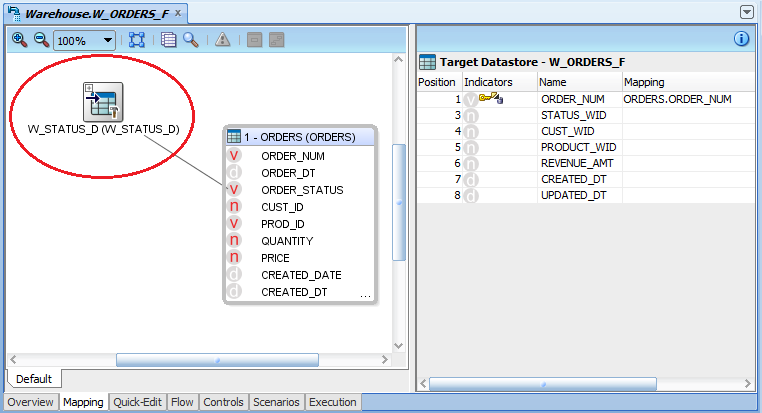Click the auto-layout list icon in toolbar
The height and width of the screenshot is (413, 762).
click(x=168, y=40)
